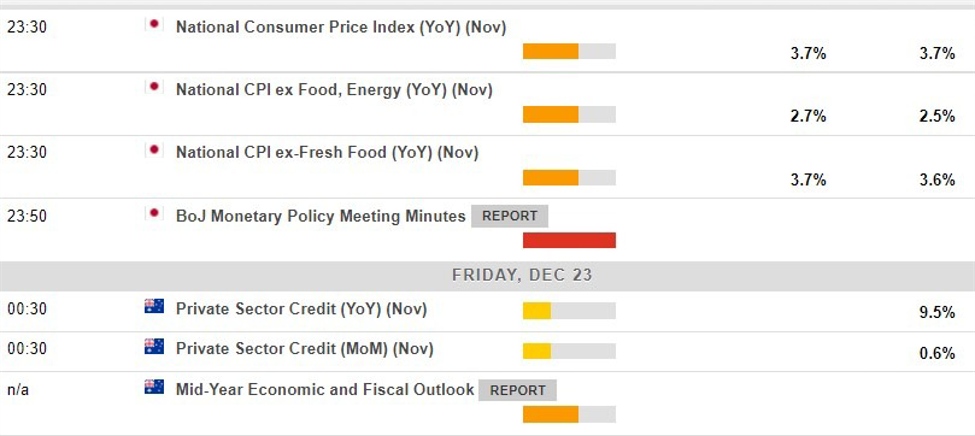The height and width of the screenshot is (436, 975).
Task: Click Japan flag beside National Consumer Price Index
Action: [154, 25]
